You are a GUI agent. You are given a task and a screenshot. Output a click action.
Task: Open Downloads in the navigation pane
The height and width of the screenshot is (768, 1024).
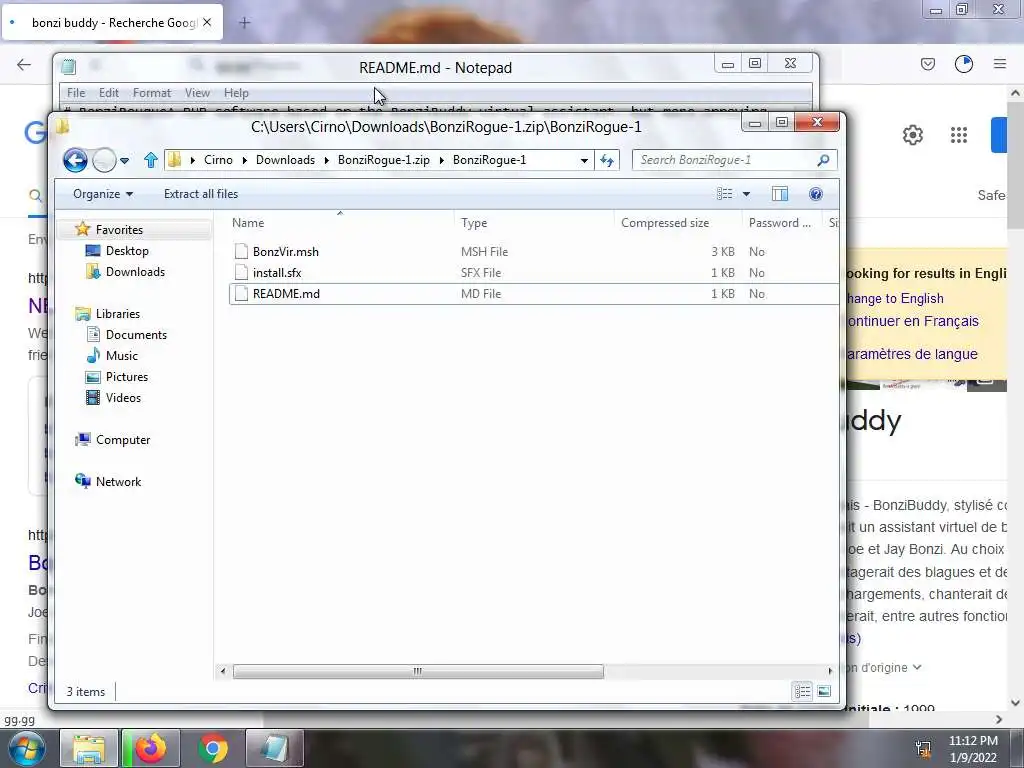[135, 272]
